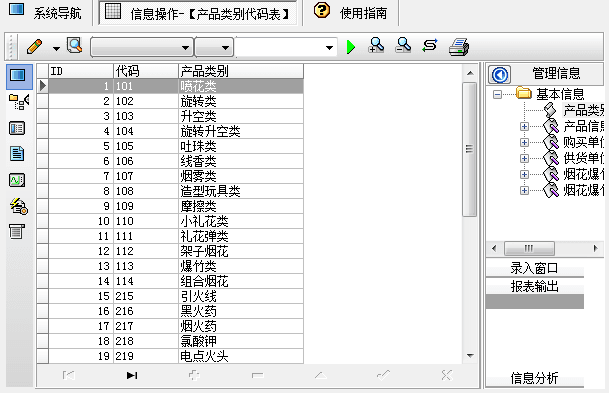This screenshot has height=393, width=609.
Task: Click the post checkmark navigator button
Action: click(383, 375)
